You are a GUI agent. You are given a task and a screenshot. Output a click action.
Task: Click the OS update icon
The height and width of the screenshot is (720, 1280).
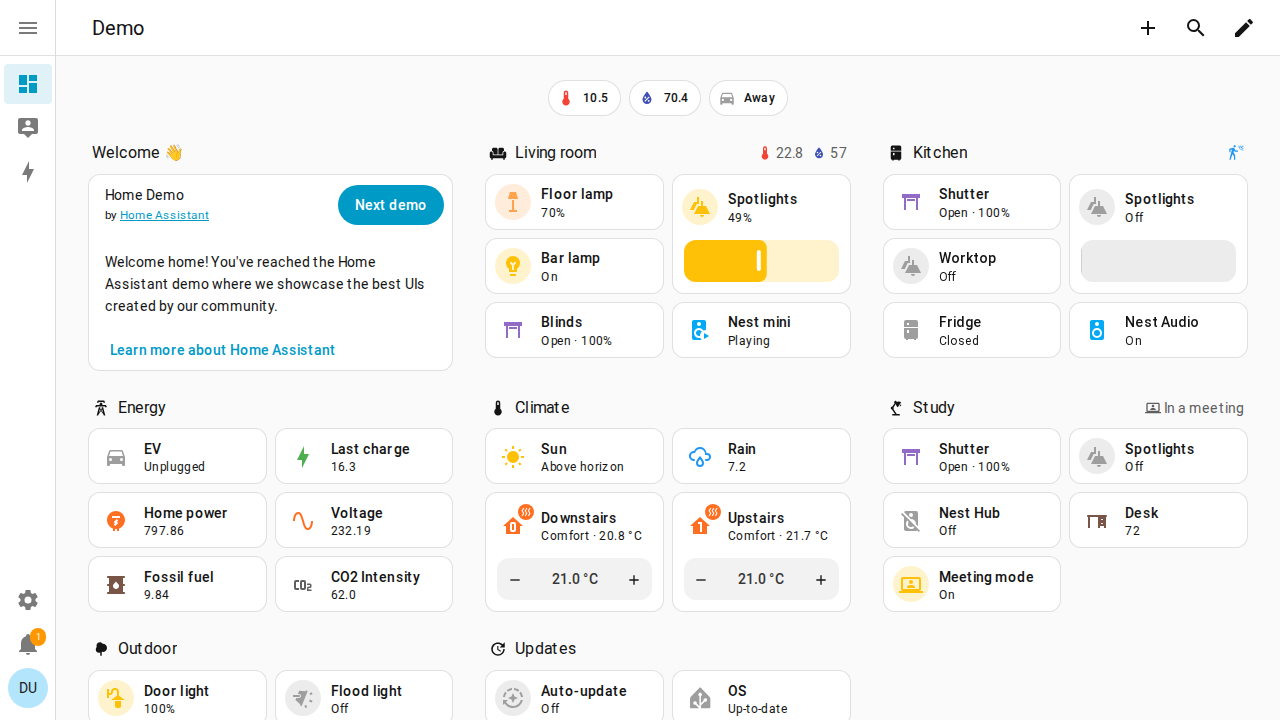[700, 698]
